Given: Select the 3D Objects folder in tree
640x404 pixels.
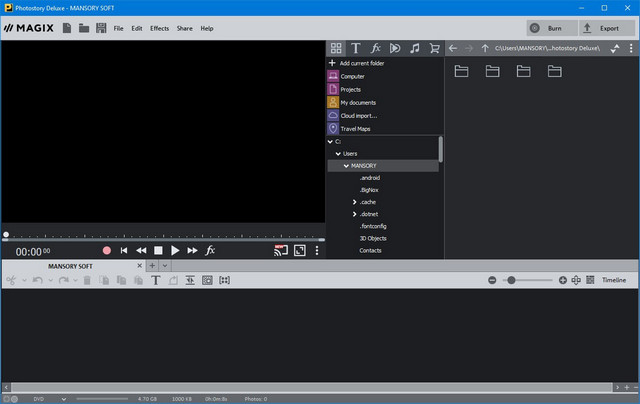Looking at the screenshot, I should click(x=372, y=238).
